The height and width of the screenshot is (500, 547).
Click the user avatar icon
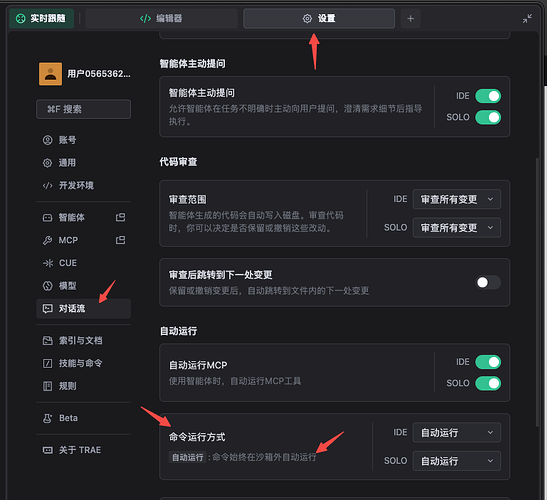(51, 74)
